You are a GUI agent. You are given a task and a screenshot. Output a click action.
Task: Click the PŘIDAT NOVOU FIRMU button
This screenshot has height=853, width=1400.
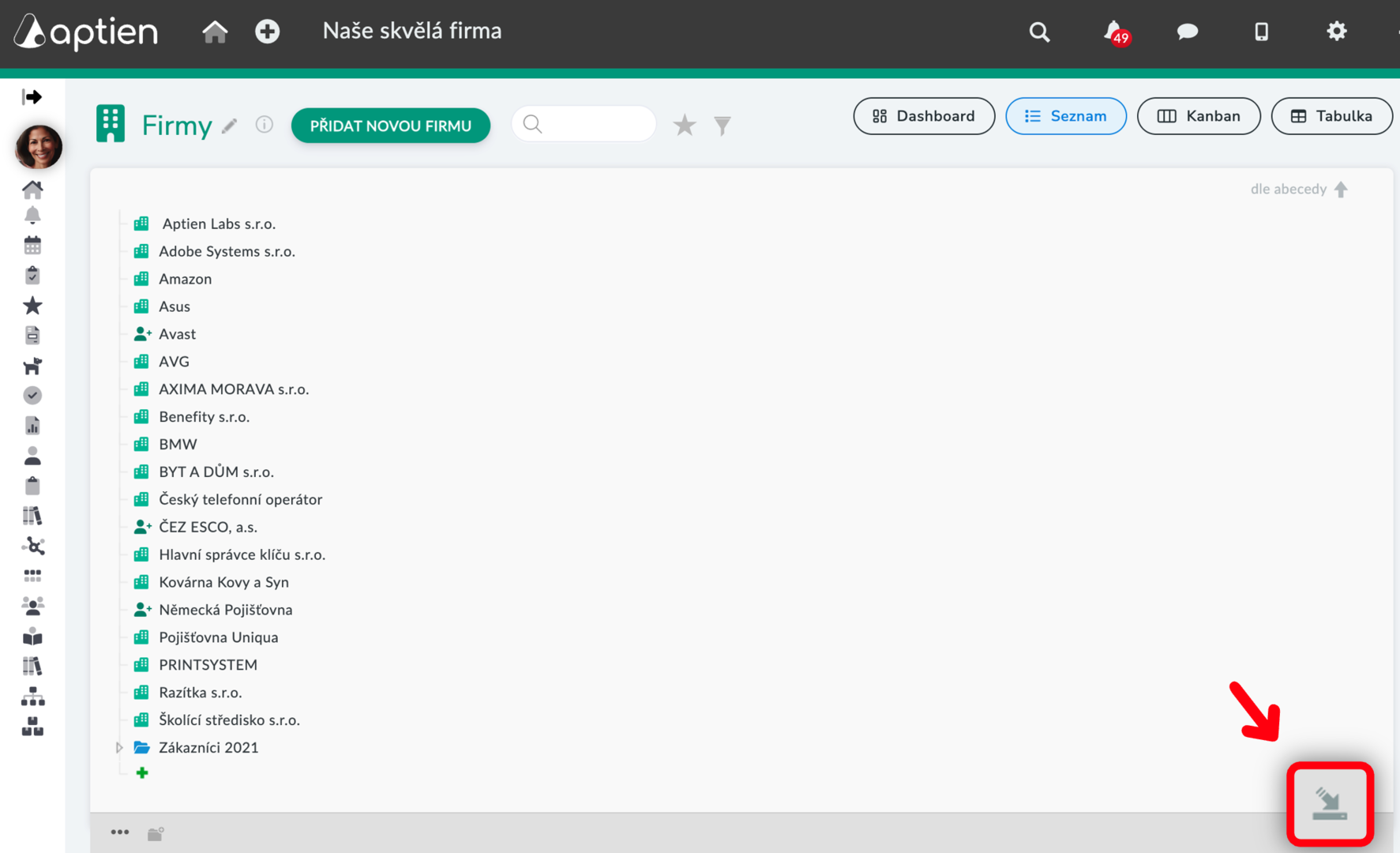tap(391, 126)
